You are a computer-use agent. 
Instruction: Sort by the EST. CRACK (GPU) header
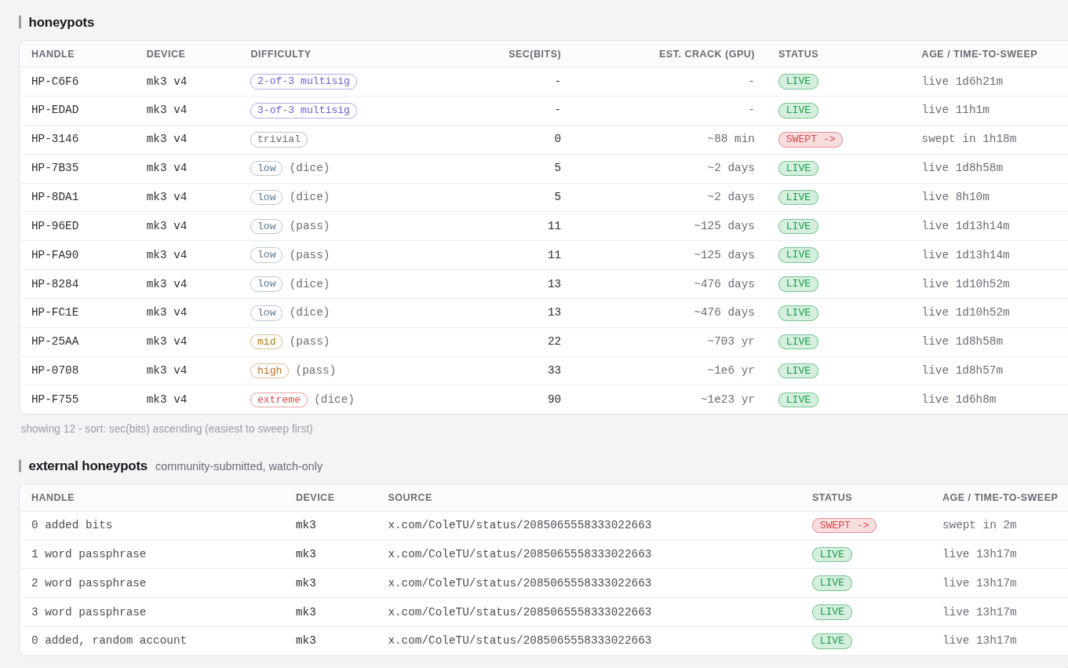[706, 54]
